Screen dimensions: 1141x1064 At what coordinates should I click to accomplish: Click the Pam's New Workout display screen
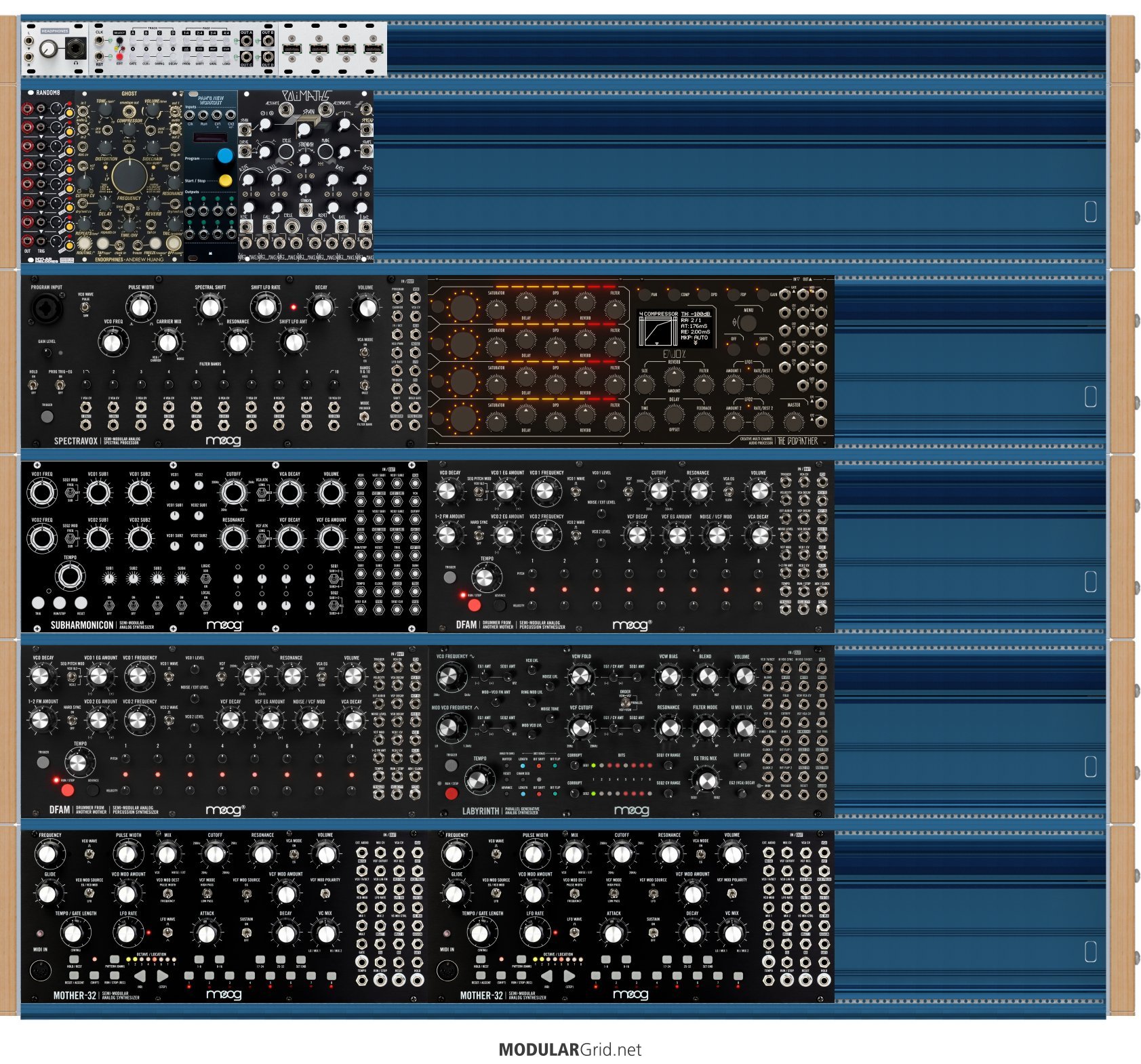[x=211, y=138]
